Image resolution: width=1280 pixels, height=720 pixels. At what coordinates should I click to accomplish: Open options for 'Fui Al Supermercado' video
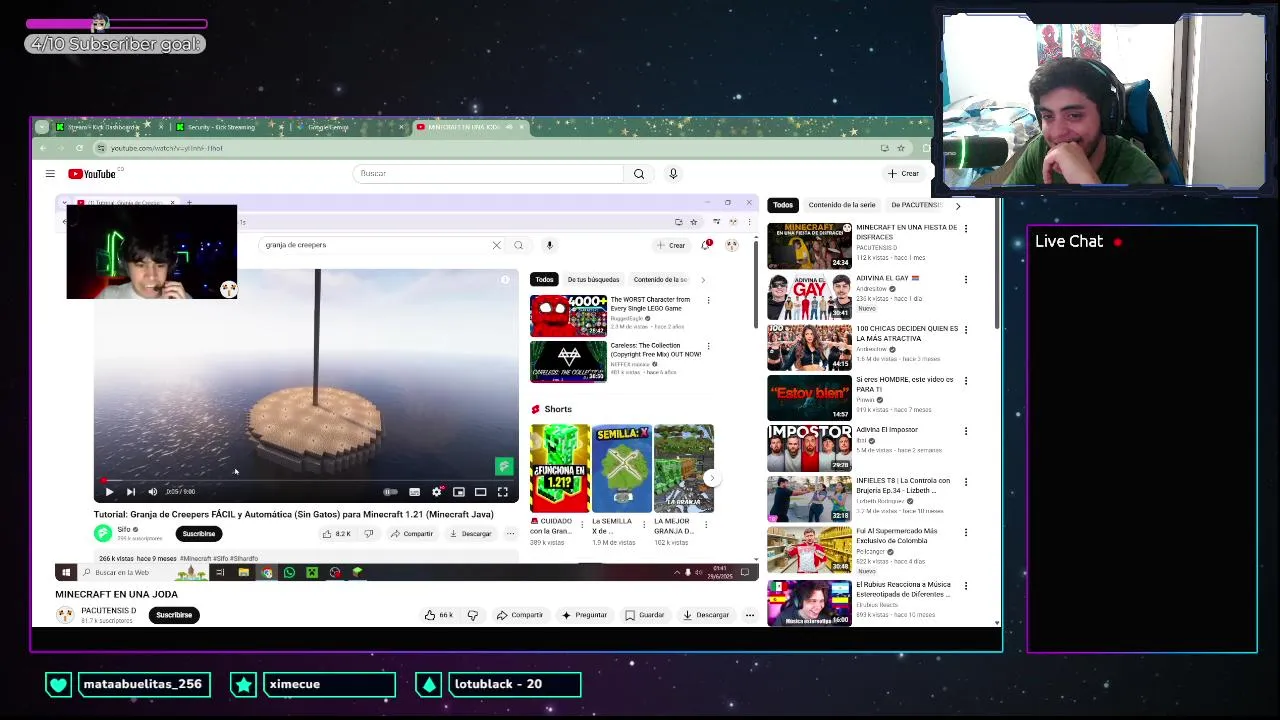(966, 532)
